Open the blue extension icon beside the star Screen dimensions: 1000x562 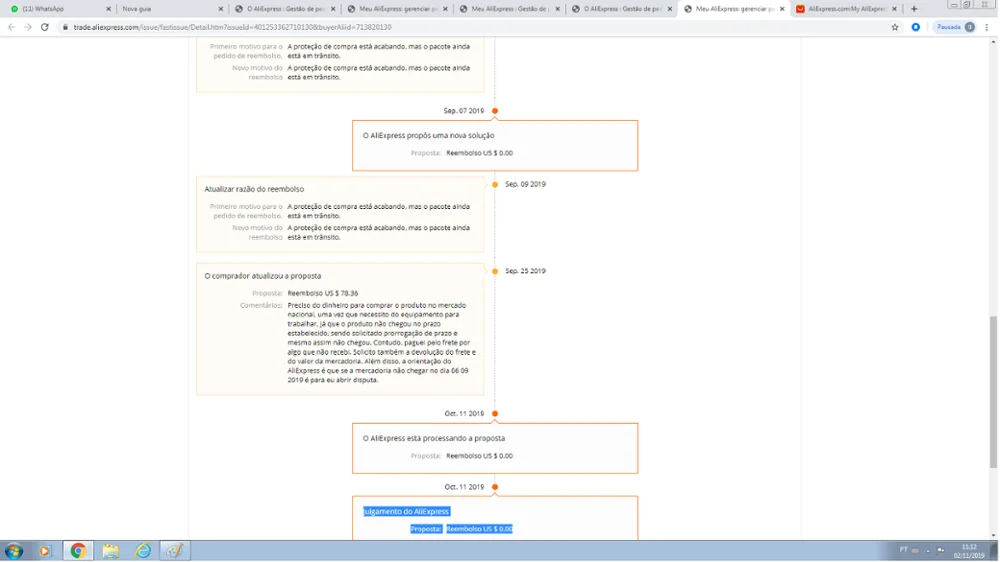916,27
